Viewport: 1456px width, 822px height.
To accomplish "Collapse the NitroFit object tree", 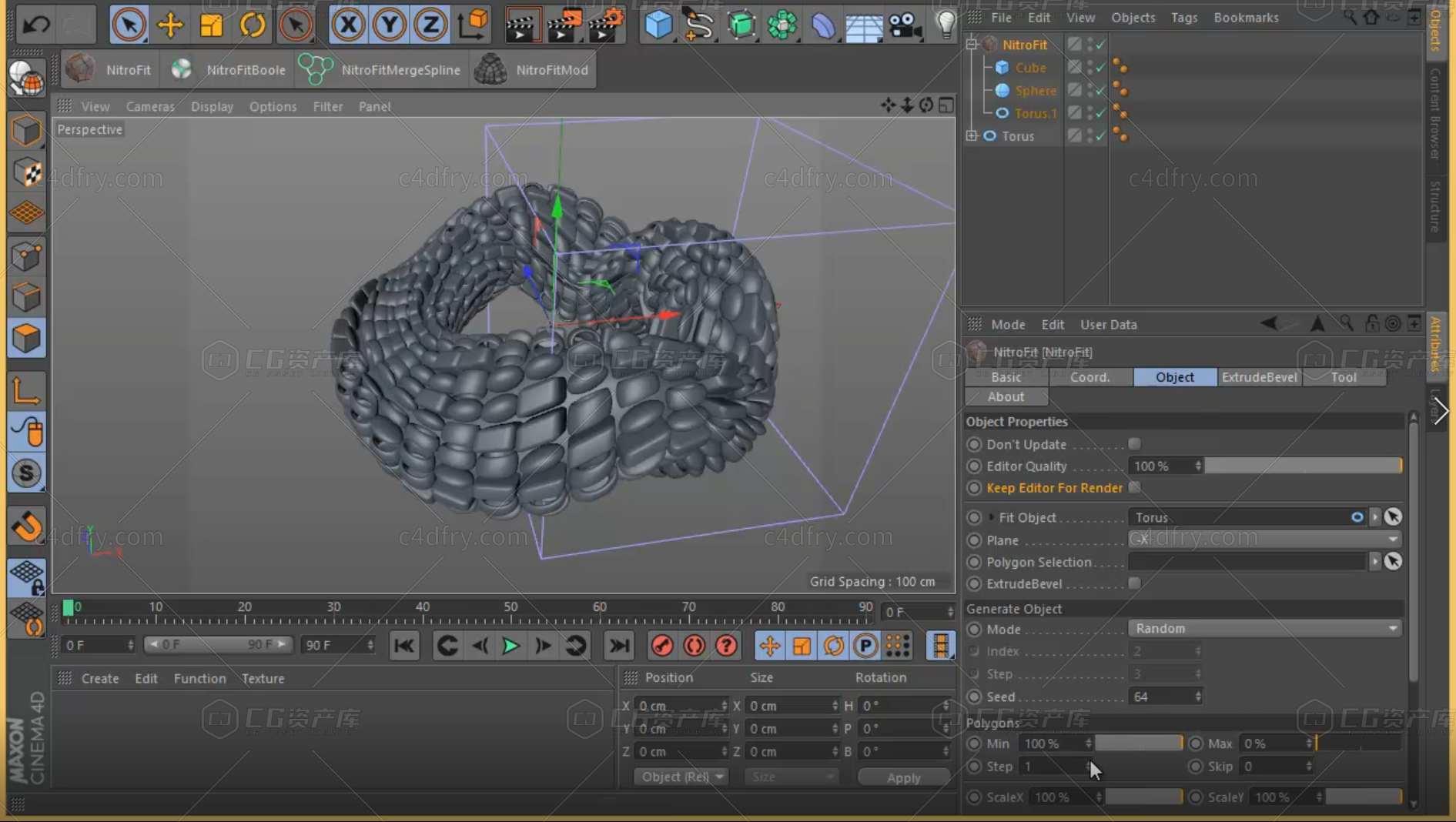I will tap(972, 44).
